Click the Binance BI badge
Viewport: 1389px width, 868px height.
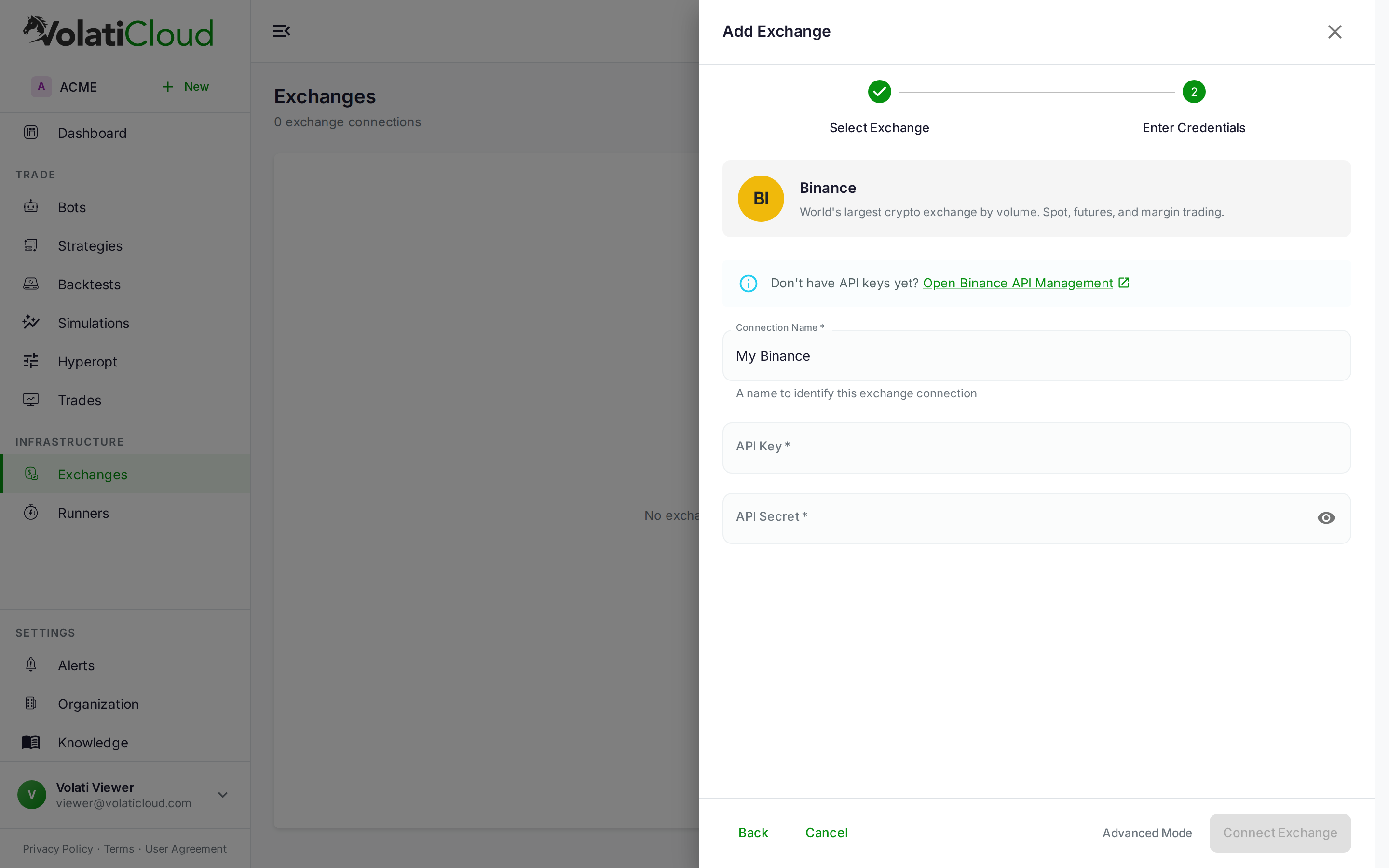click(x=761, y=199)
